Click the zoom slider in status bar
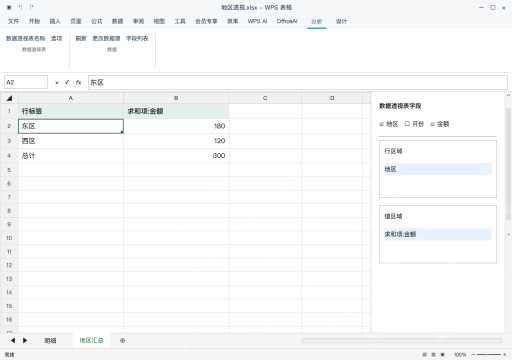 point(489,355)
